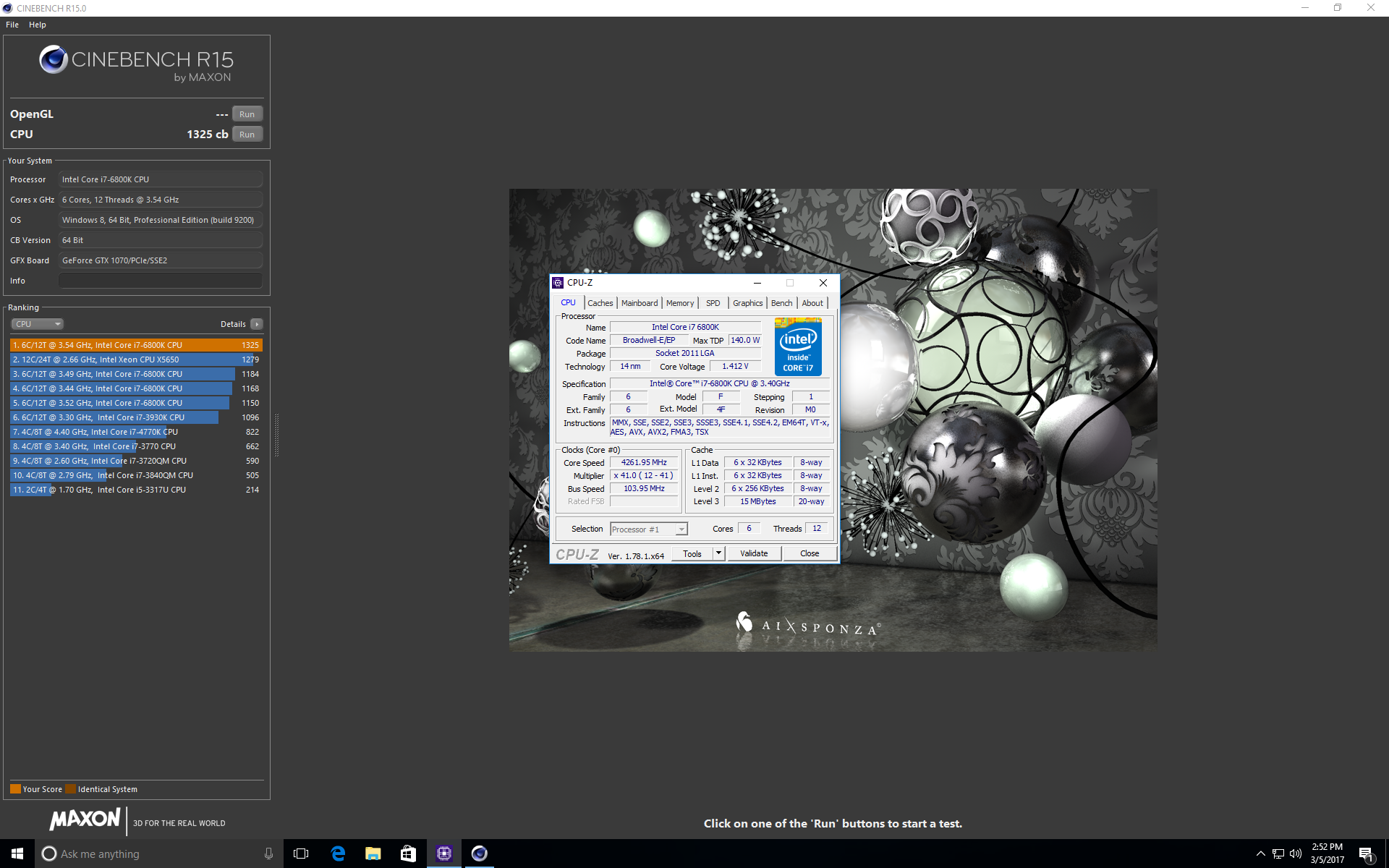1389x868 pixels.
Task: Open Action Center notifications
Action: [x=1366, y=854]
